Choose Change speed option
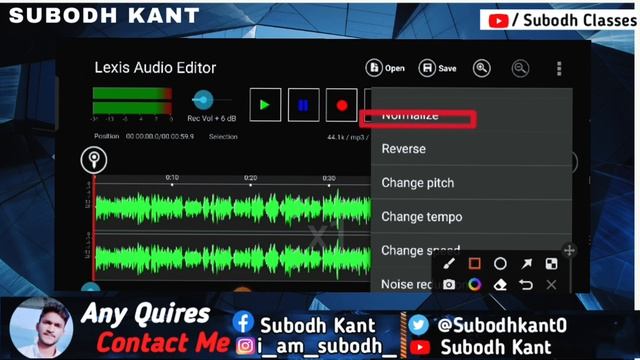Viewport: 640px width, 360px height. [420, 250]
